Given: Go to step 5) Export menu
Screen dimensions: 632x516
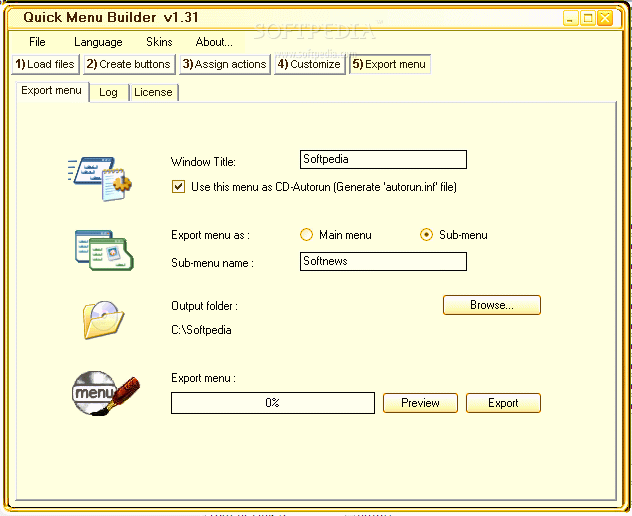Looking at the screenshot, I should click(x=390, y=64).
